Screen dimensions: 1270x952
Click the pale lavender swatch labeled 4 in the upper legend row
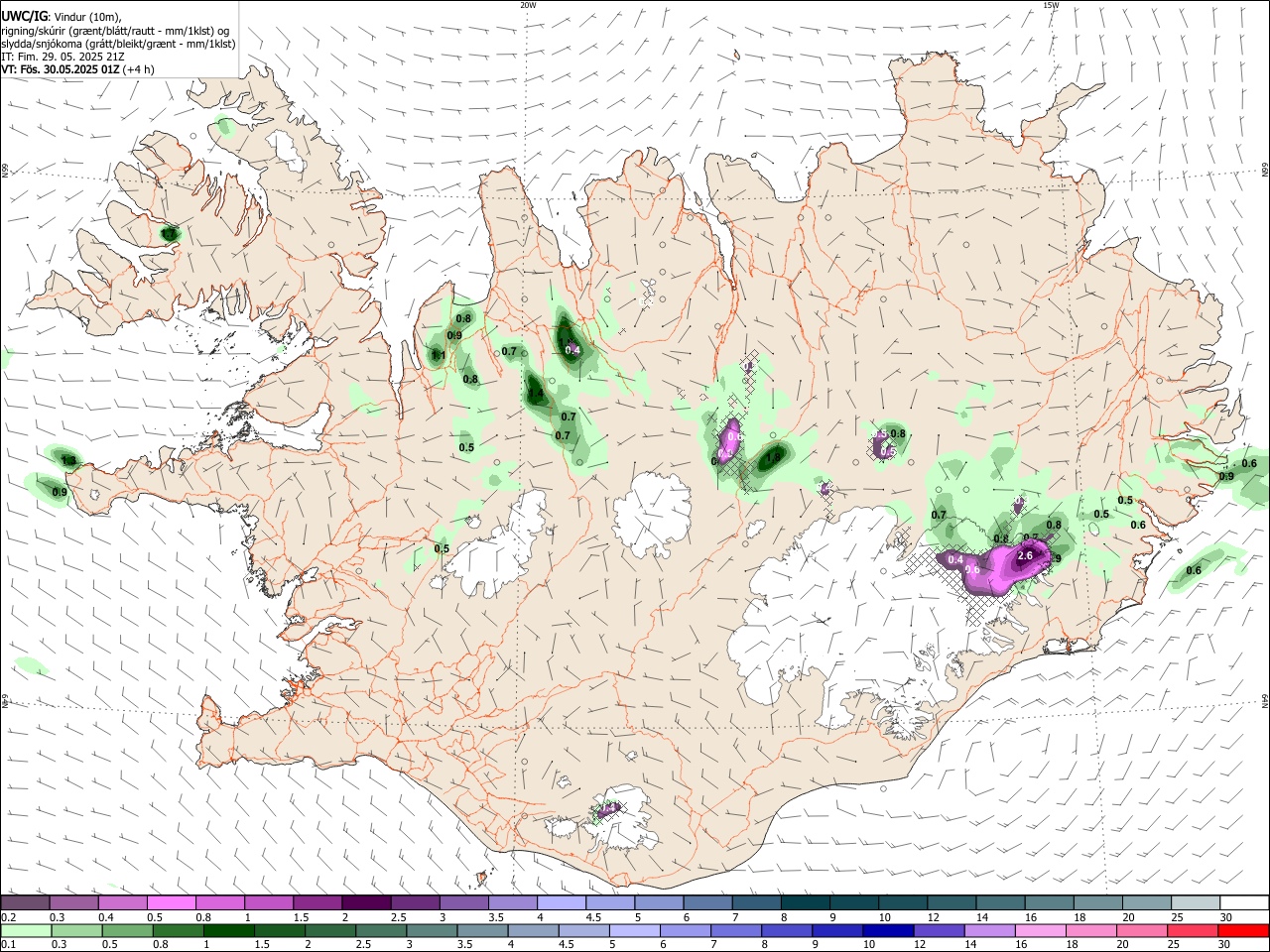[x=561, y=903]
